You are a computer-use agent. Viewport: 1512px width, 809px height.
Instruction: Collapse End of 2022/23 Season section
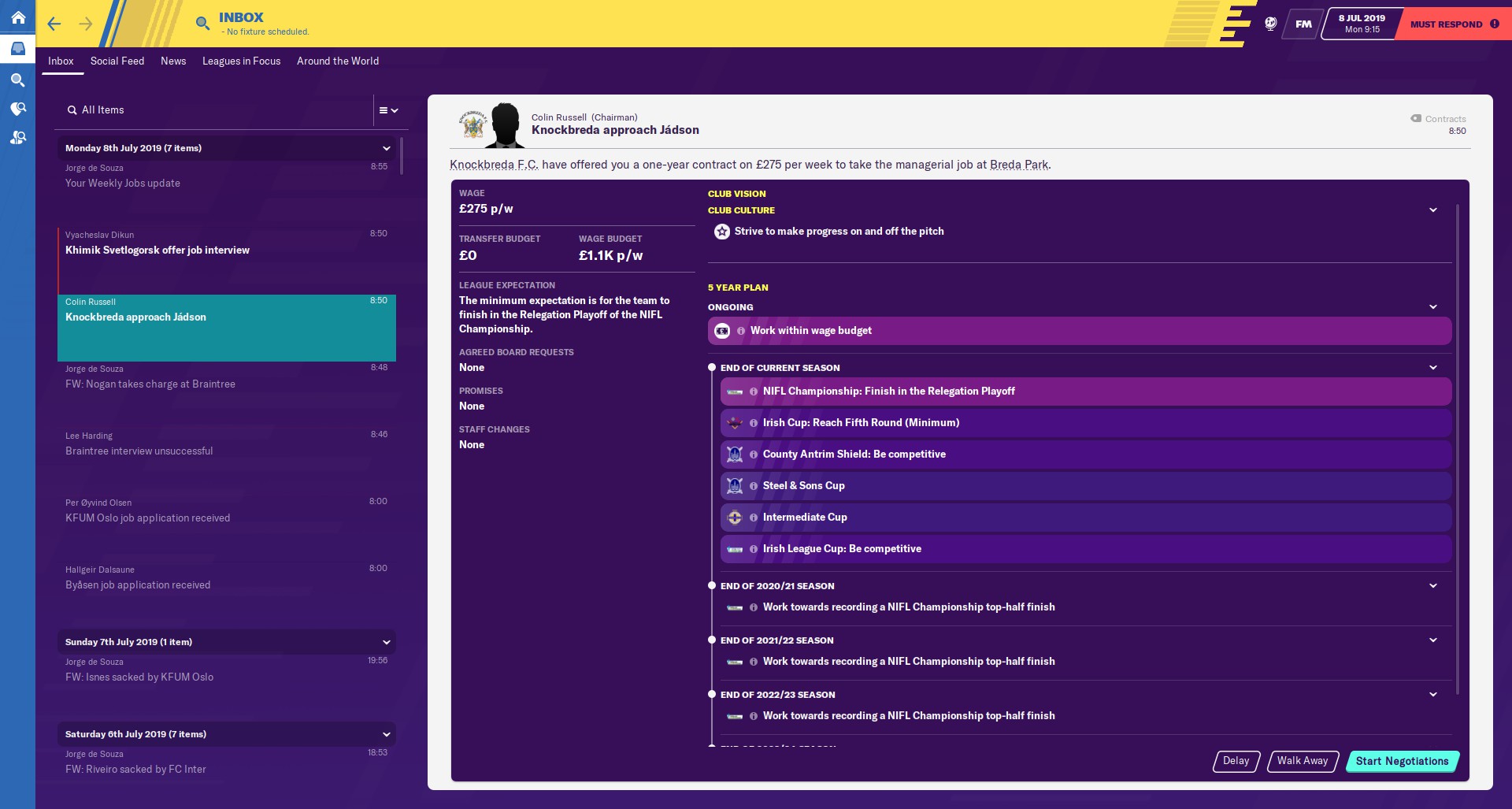pos(1433,695)
